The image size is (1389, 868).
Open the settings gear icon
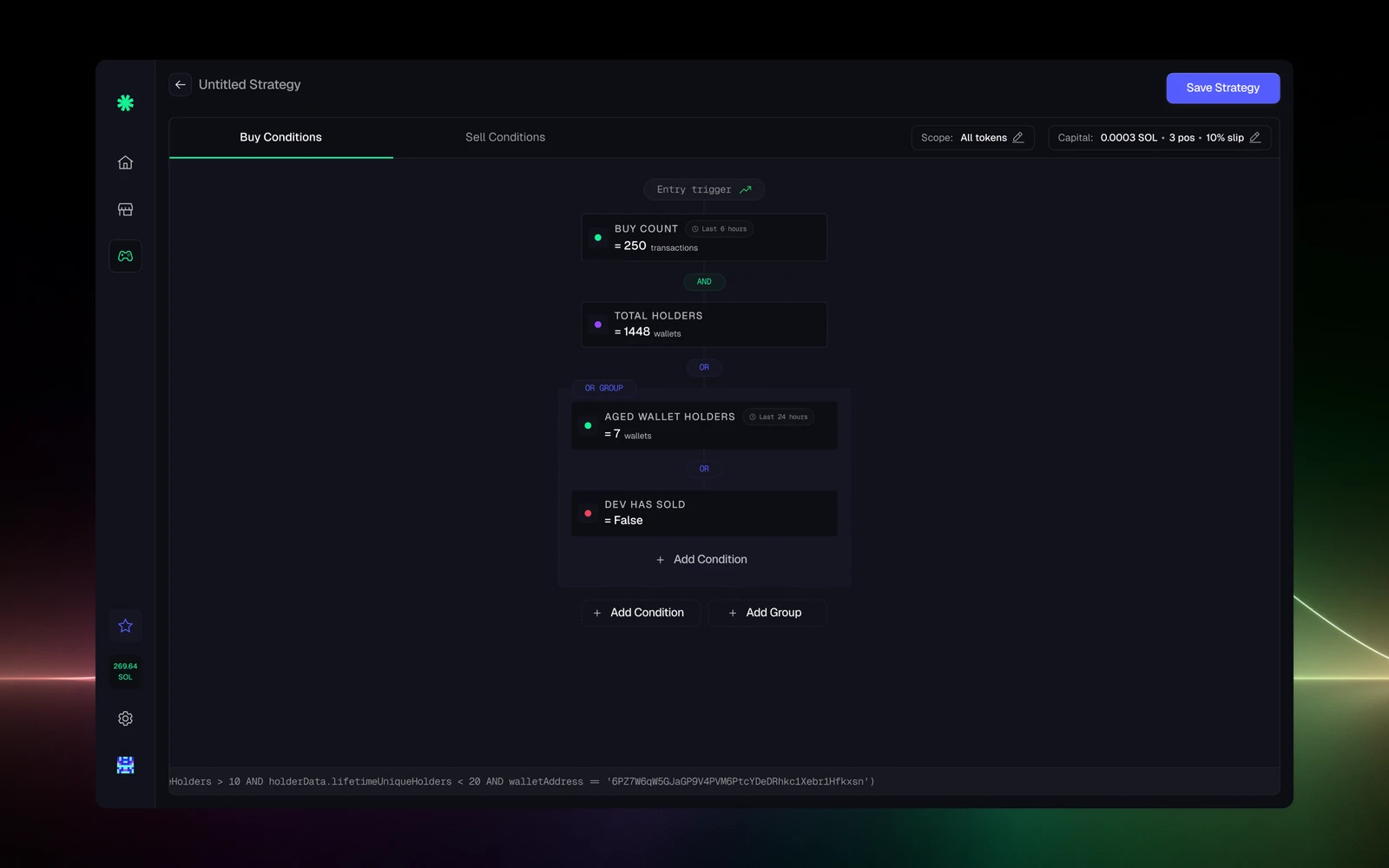tap(125, 719)
